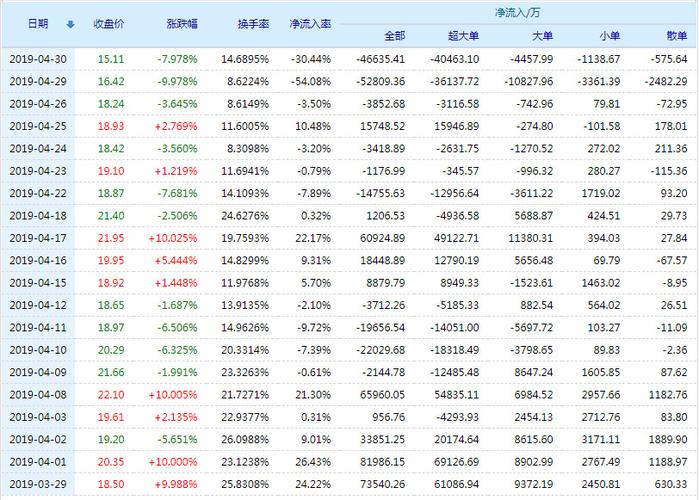This screenshot has height=500, width=699.
Task: Click super-large order value -40463.10
Action: (x=455, y=59)
